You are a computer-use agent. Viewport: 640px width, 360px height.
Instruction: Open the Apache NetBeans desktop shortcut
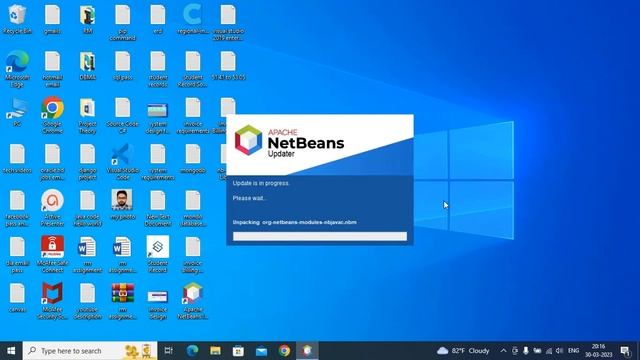[x=193, y=300]
